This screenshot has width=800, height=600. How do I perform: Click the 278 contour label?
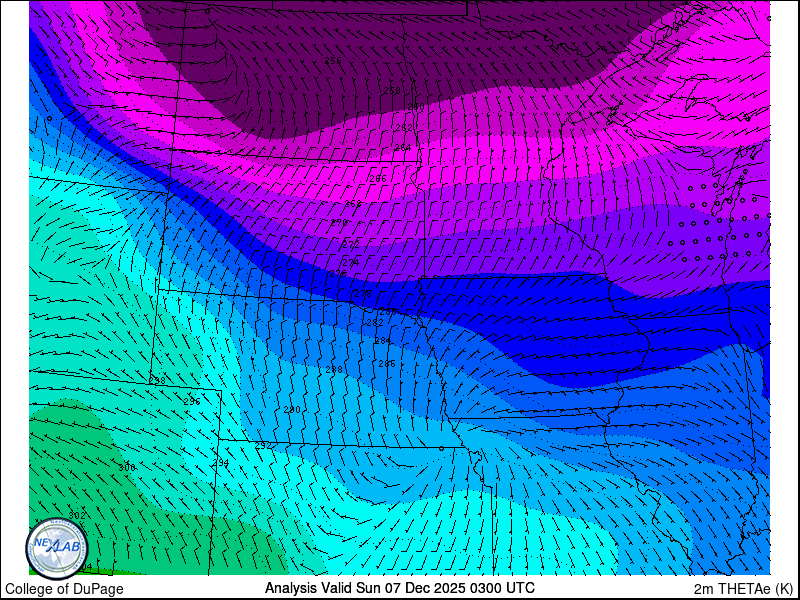363,294
